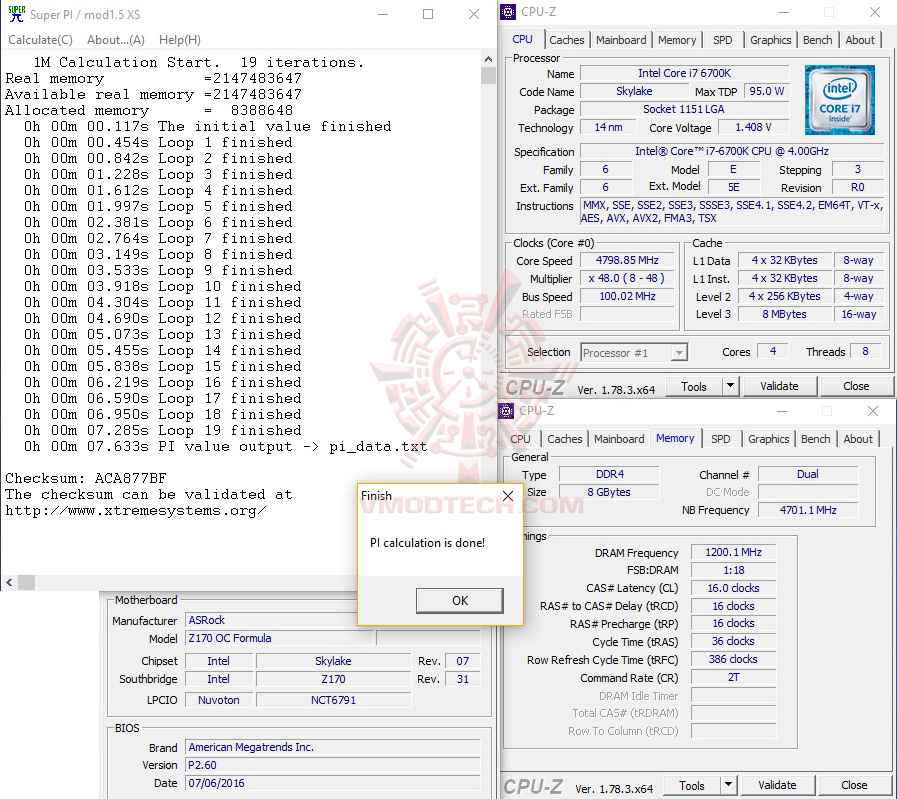Open Bench tab in top CPU-Z window

(x=817, y=39)
